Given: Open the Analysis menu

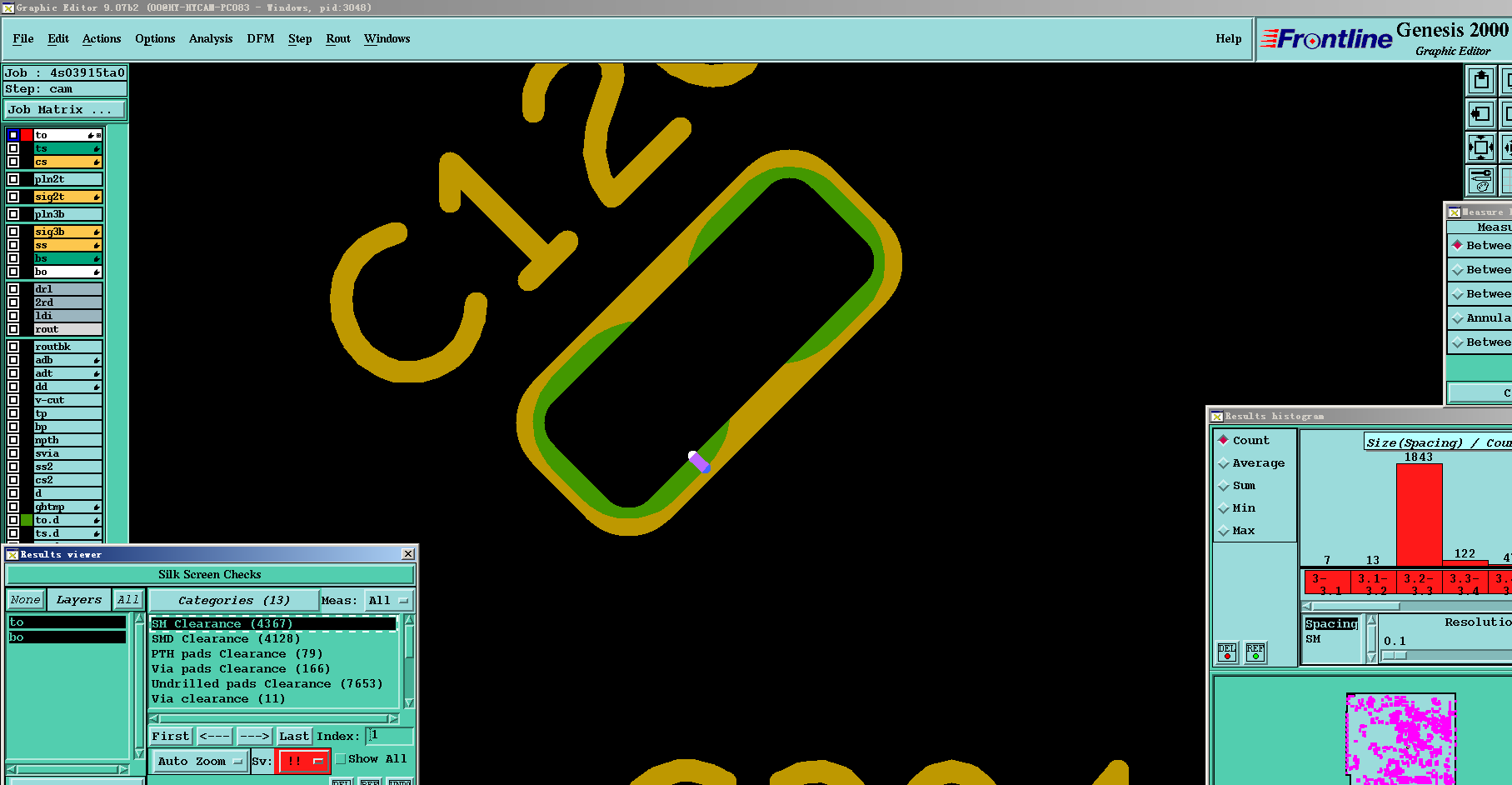Looking at the screenshot, I should click(211, 39).
